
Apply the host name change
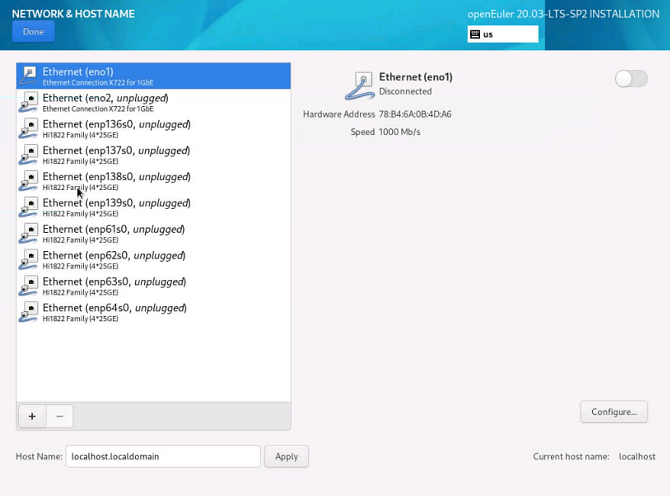point(286,456)
